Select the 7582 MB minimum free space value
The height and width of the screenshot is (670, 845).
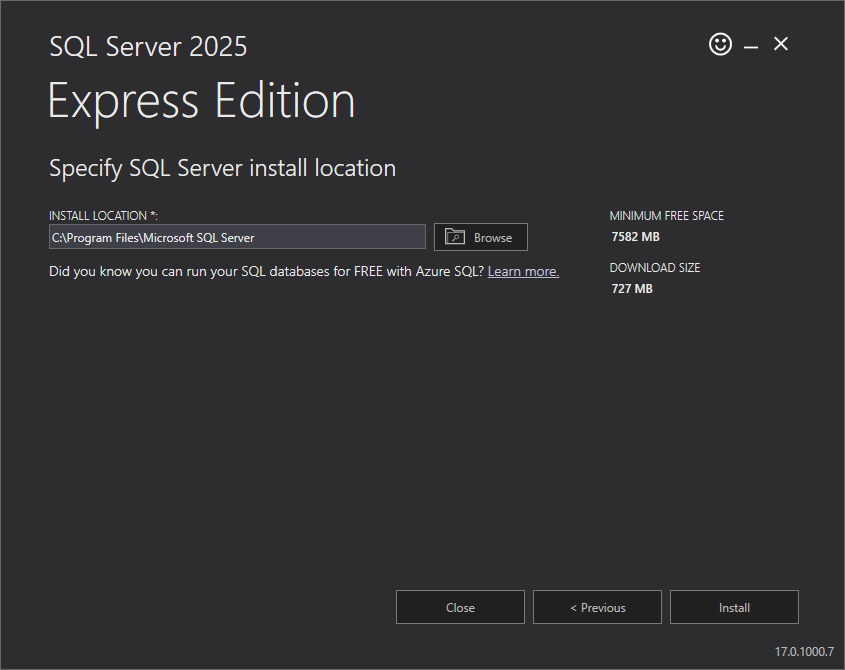point(635,237)
